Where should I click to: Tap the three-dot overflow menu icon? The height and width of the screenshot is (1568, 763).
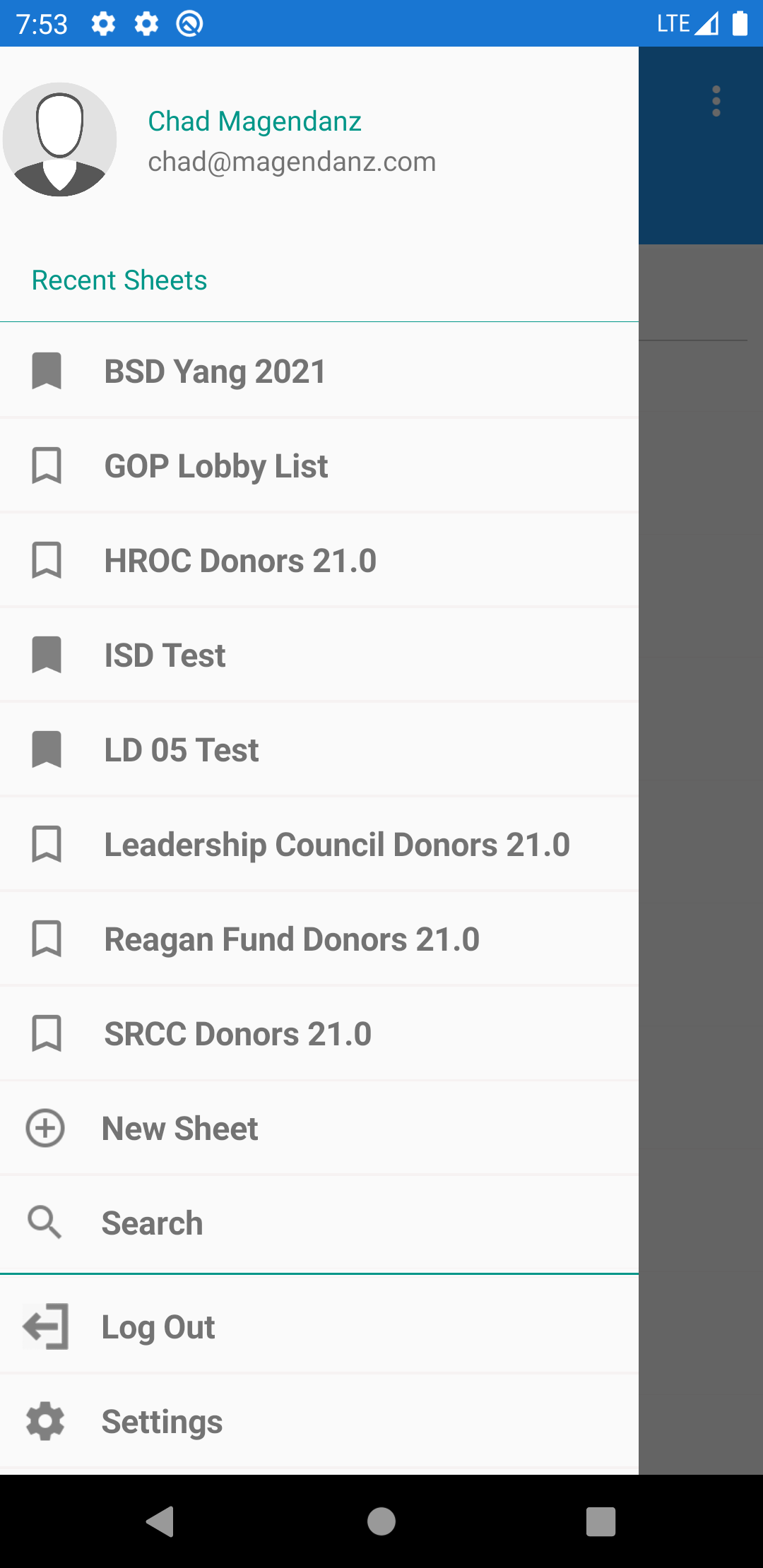(x=716, y=102)
